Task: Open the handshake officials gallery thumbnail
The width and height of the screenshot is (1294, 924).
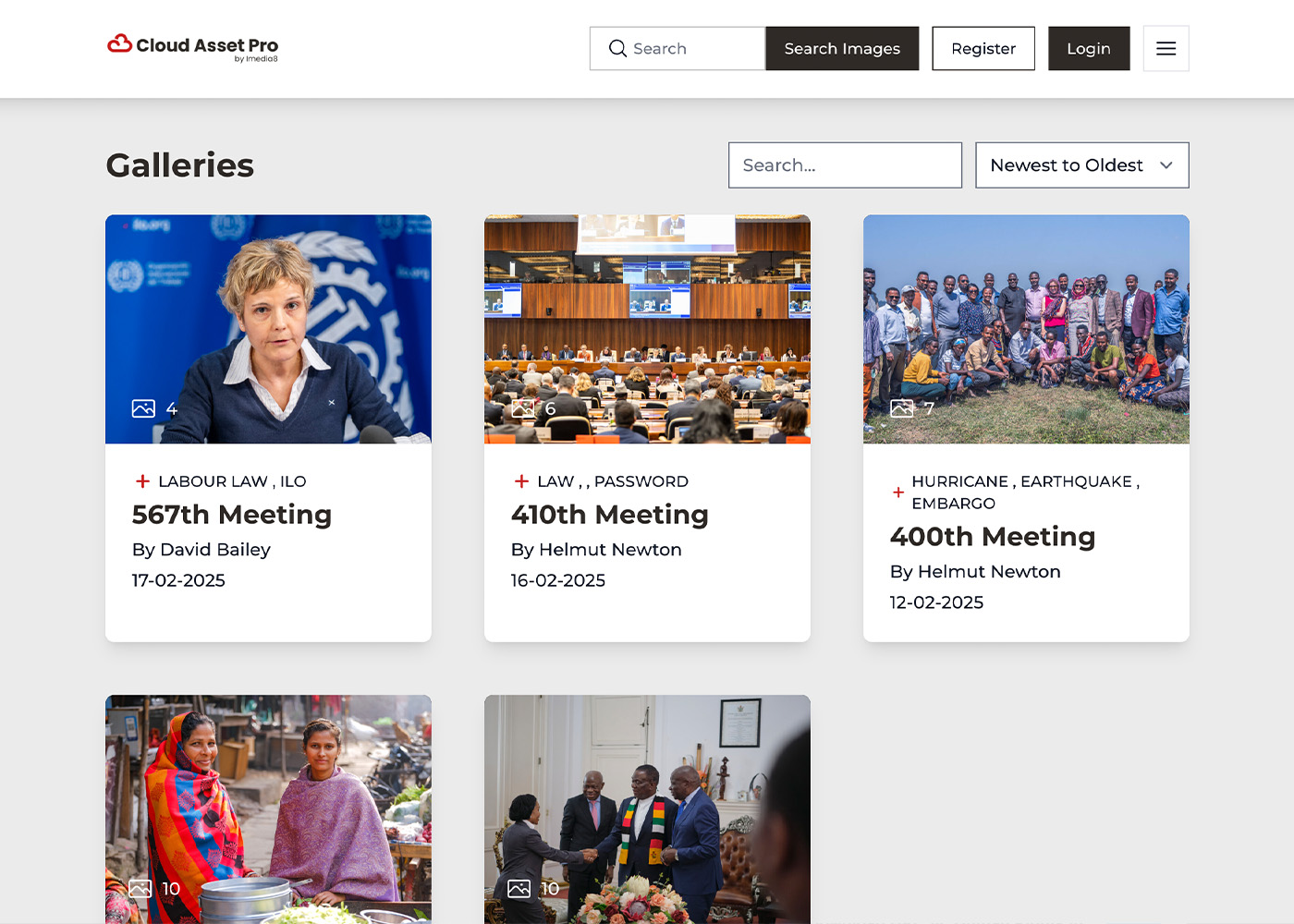Action: (647, 808)
